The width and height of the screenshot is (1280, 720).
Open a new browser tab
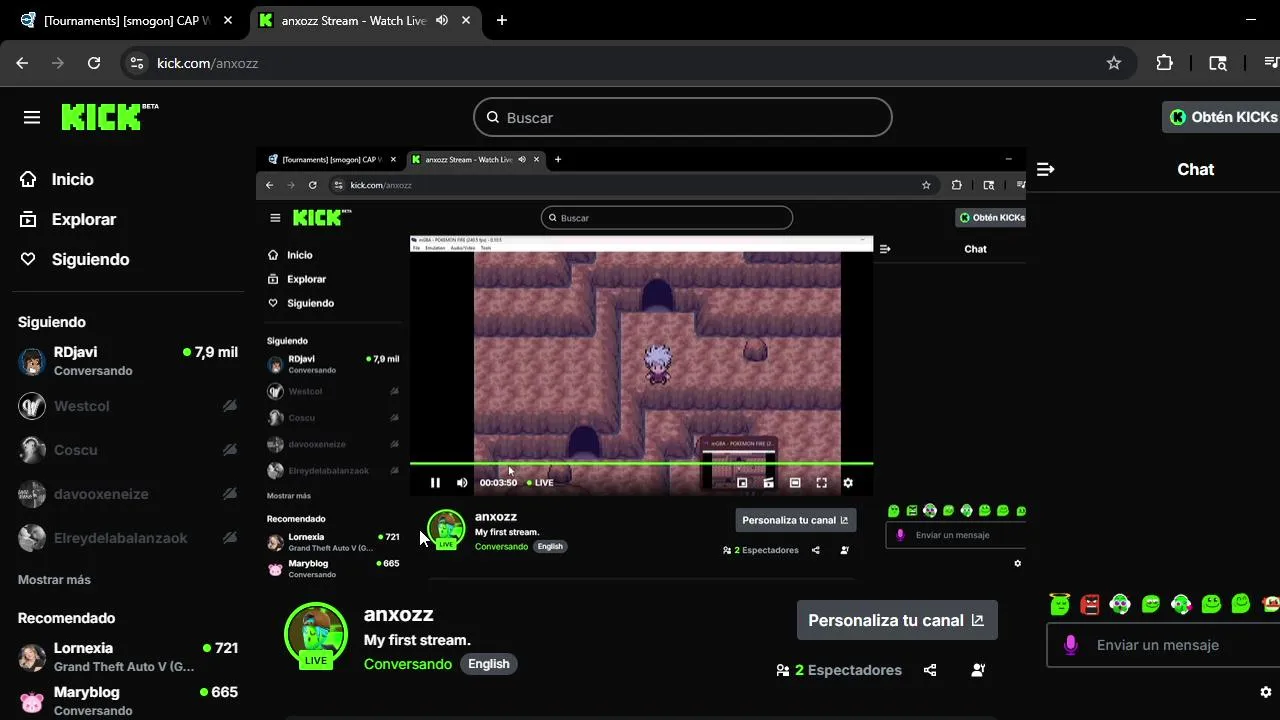(502, 20)
